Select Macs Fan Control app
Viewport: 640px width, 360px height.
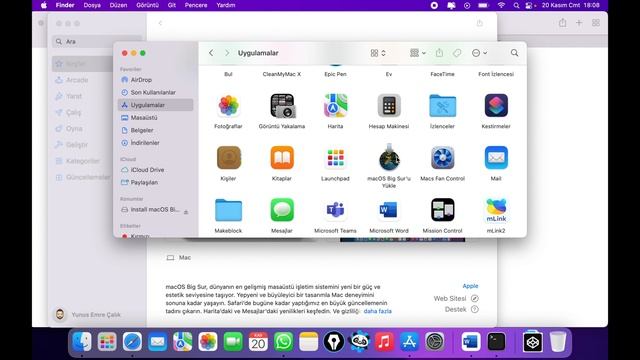click(x=442, y=158)
